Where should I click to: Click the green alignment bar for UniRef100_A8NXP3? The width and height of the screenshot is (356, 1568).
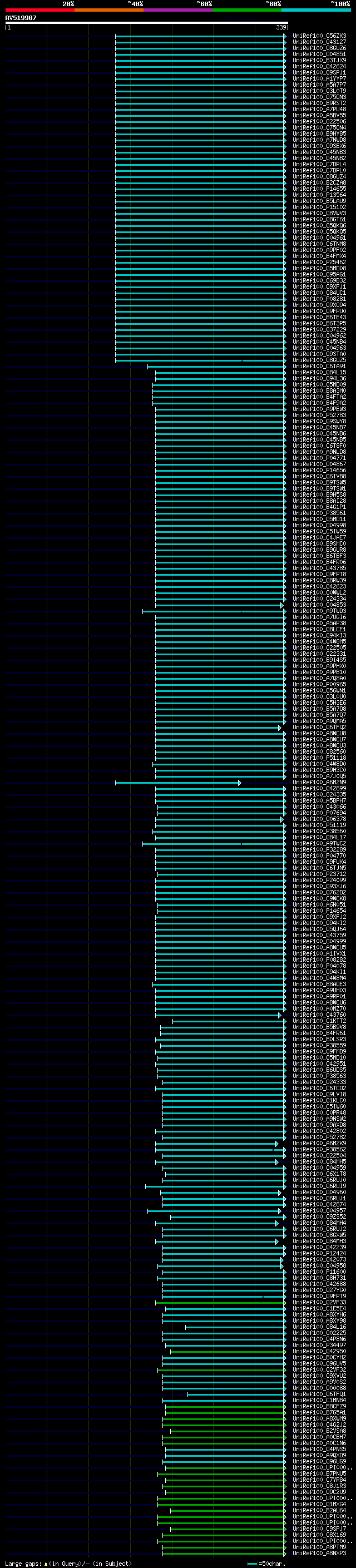pyautogui.click(x=224, y=1554)
